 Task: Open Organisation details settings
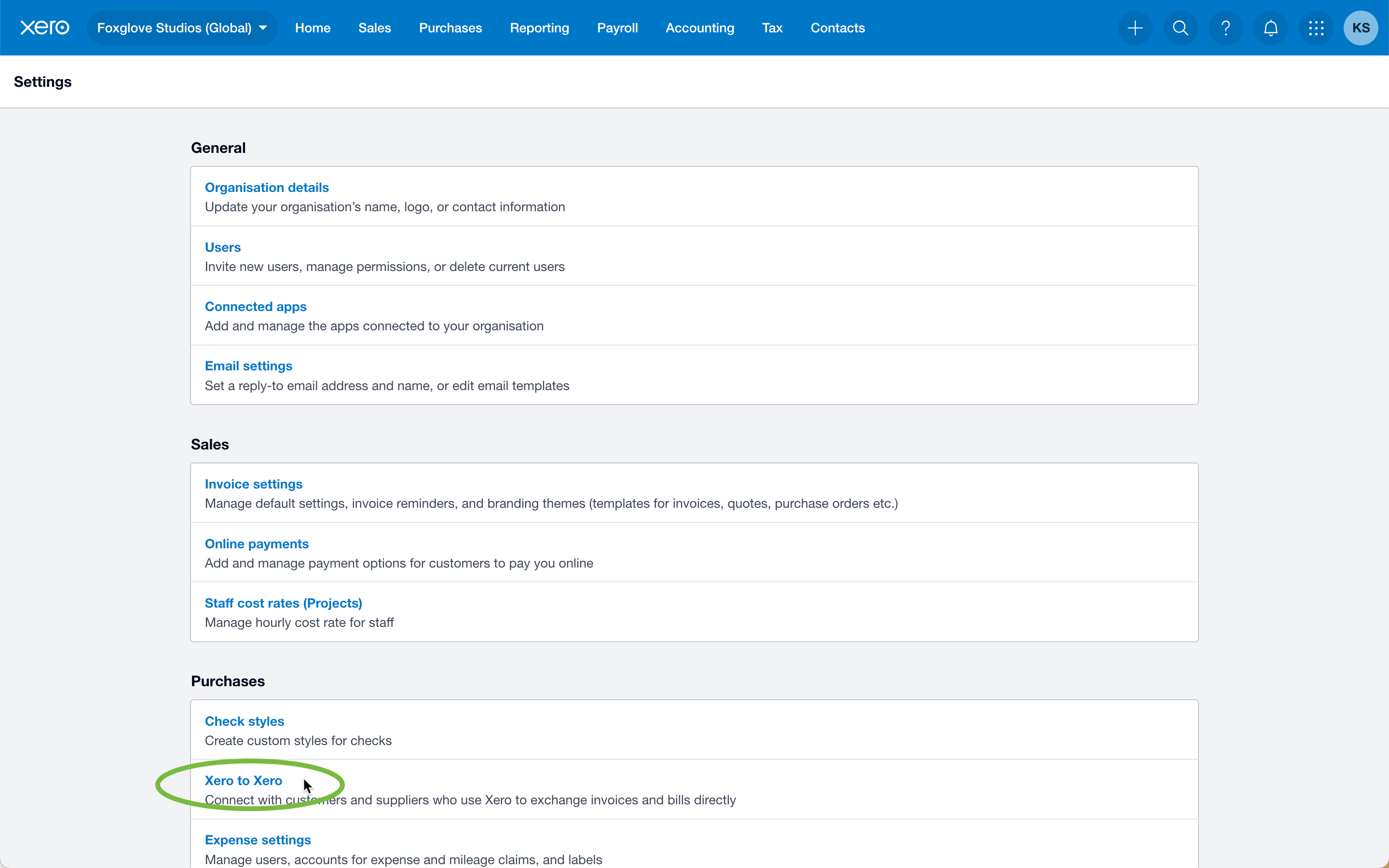[266, 187]
